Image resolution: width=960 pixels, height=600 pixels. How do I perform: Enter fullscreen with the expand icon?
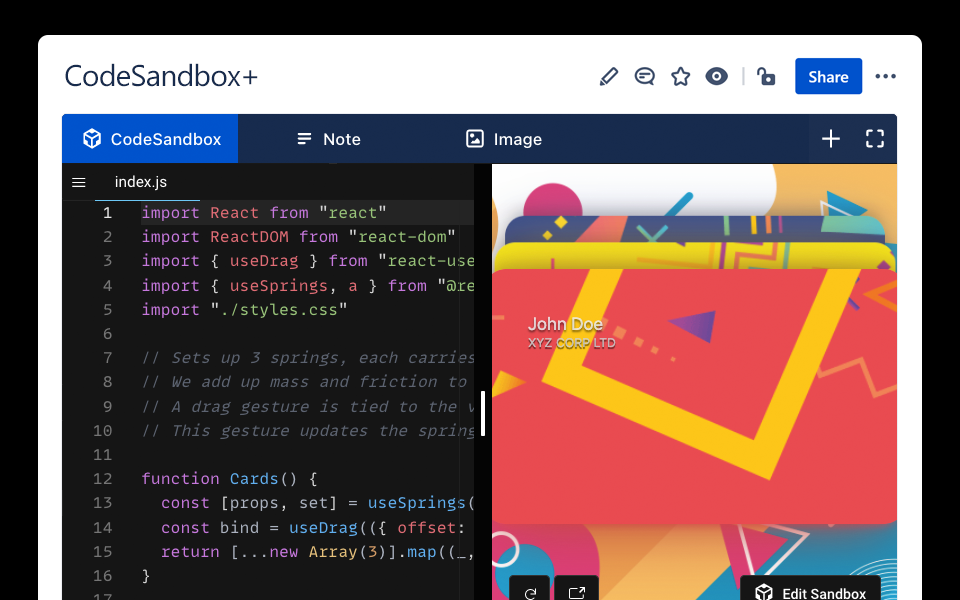[875, 139]
